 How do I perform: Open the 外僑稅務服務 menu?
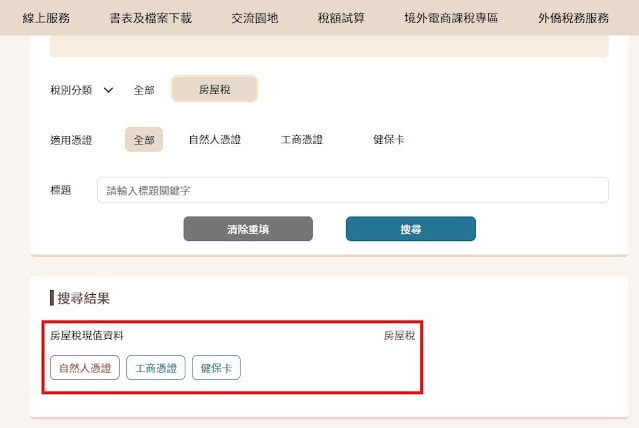(573, 18)
